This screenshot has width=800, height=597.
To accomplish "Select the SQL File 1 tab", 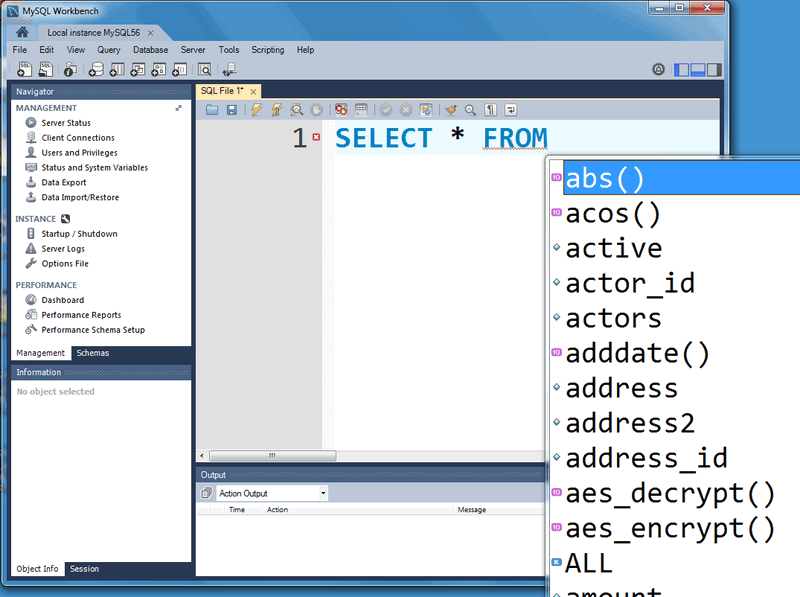I will 222,91.
